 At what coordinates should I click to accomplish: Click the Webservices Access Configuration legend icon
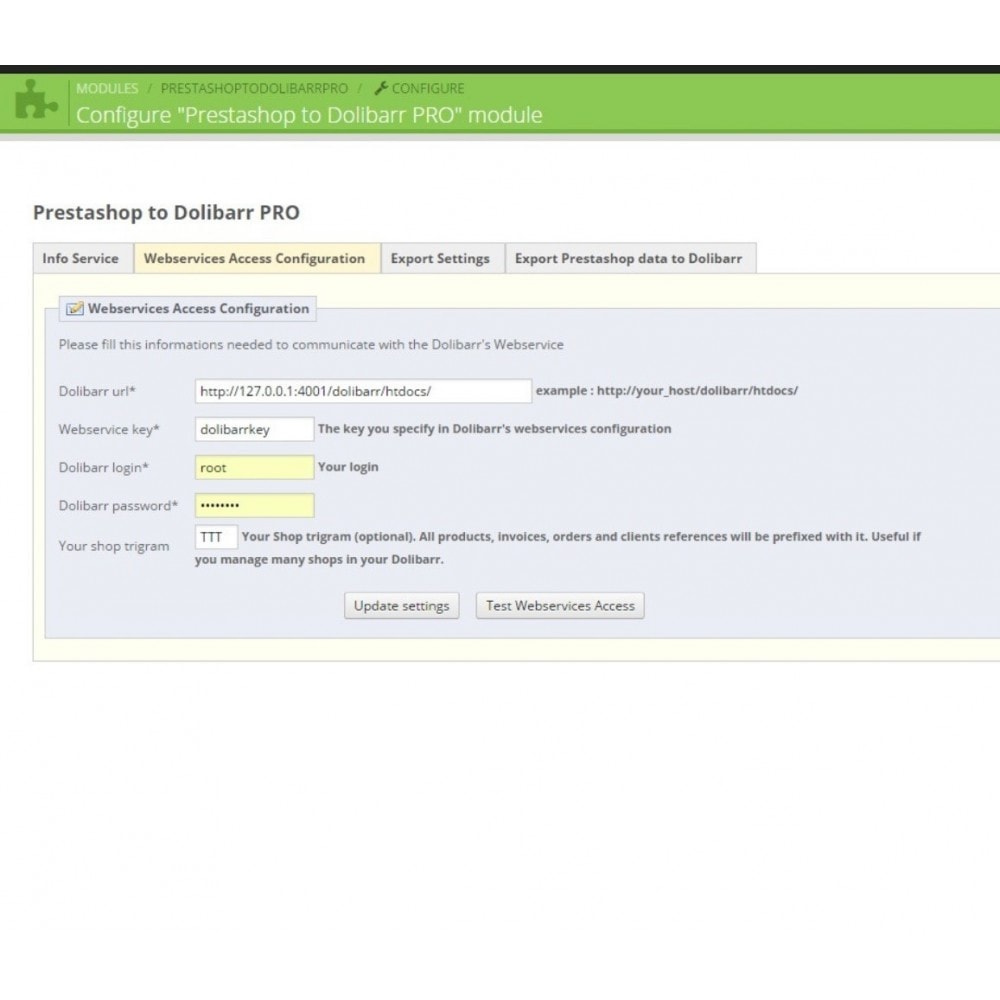(x=75, y=309)
